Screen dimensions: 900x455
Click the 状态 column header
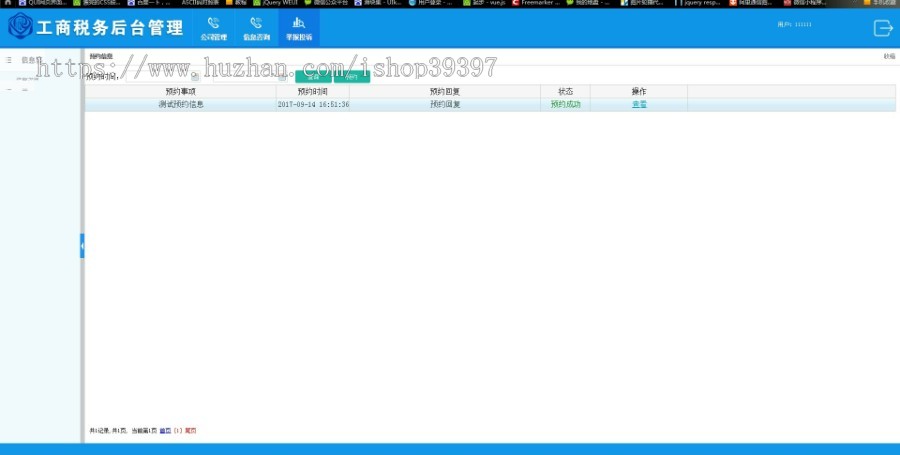pyautogui.click(x=565, y=91)
